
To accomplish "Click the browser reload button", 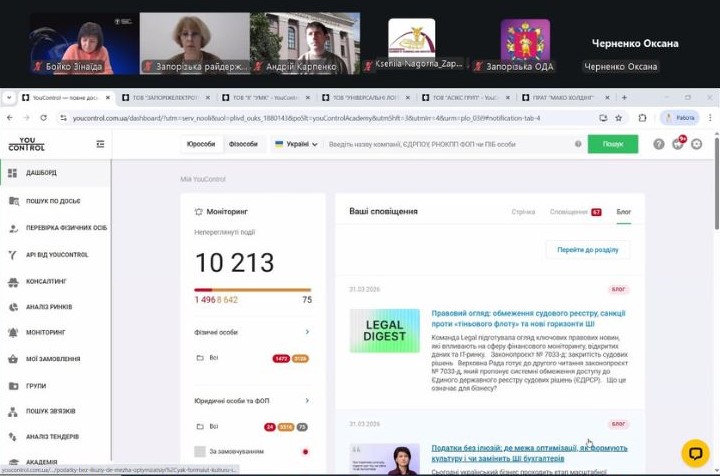I will click(x=43, y=118).
